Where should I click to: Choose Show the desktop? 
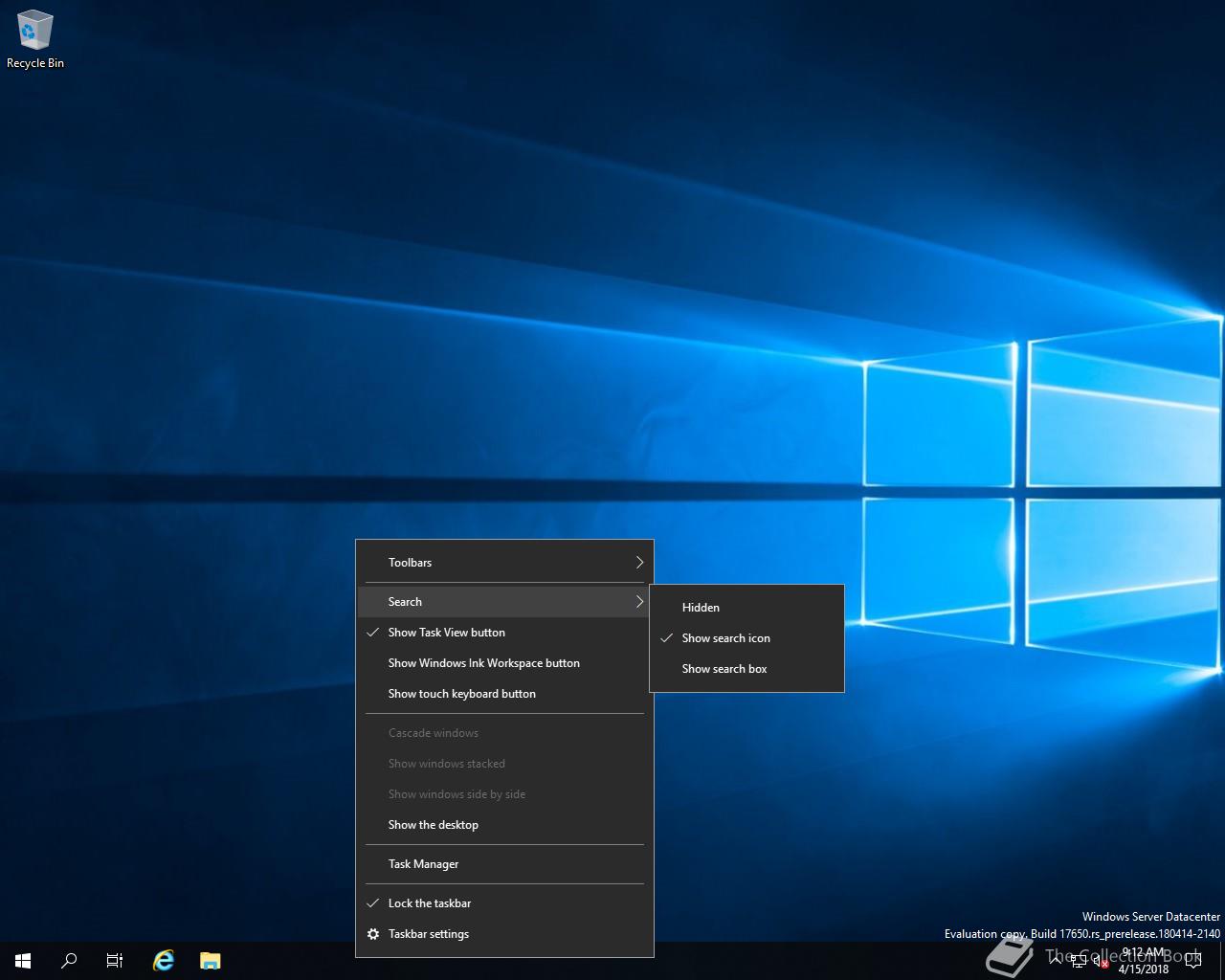[504, 825]
